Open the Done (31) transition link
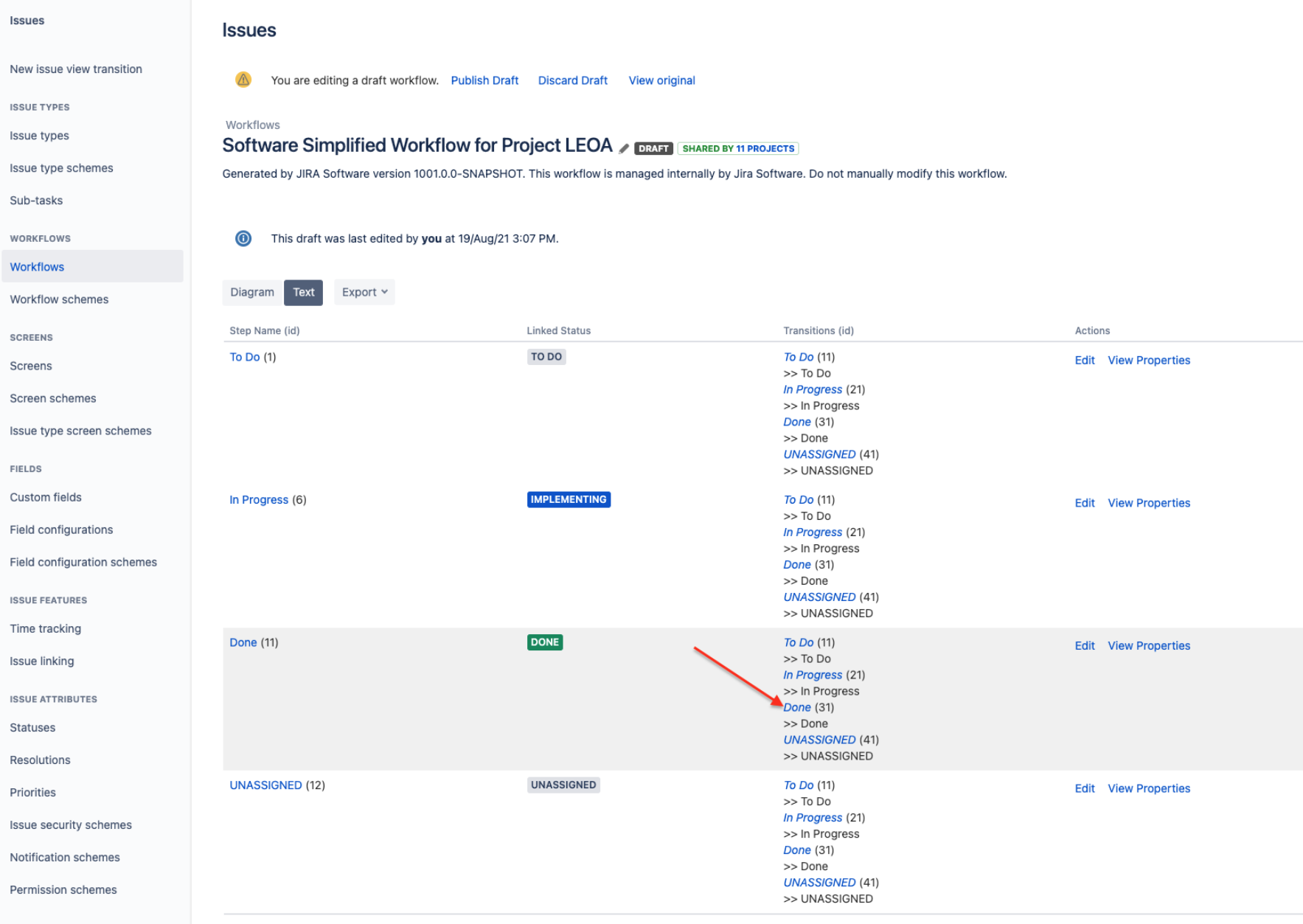 click(797, 706)
